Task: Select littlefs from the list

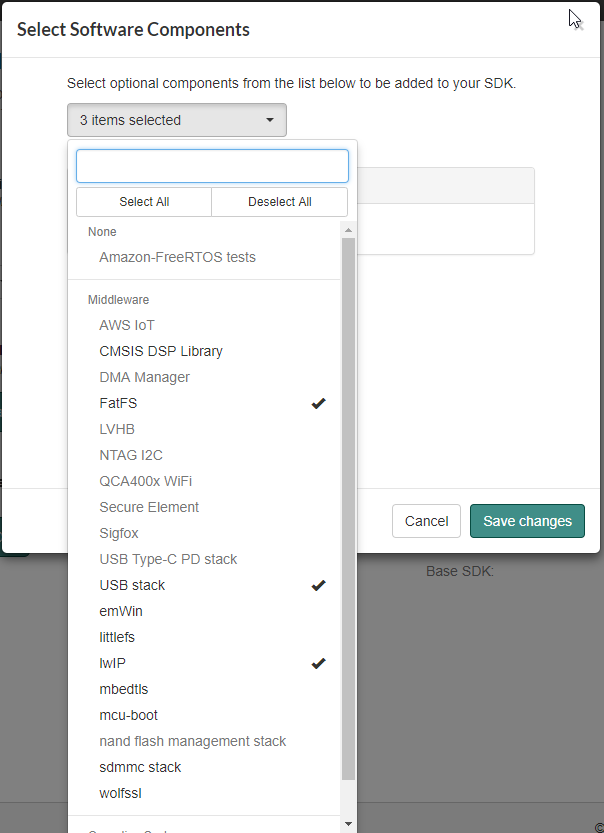Action: tap(117, 638)
